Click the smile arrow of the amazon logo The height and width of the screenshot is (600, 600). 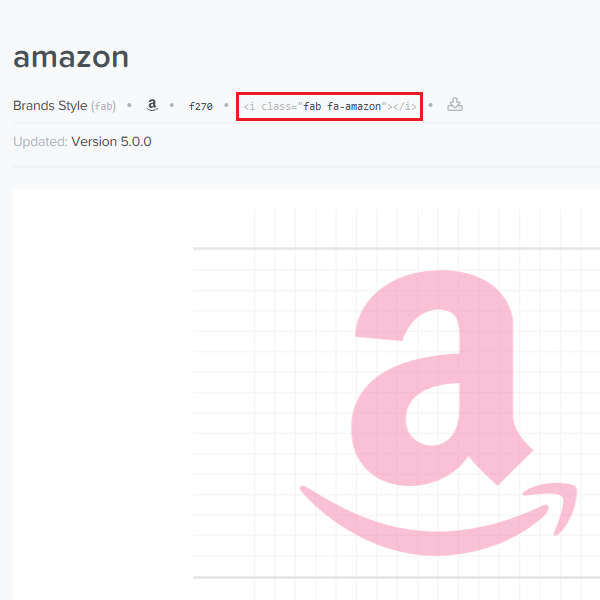click(x=438, y=520)
